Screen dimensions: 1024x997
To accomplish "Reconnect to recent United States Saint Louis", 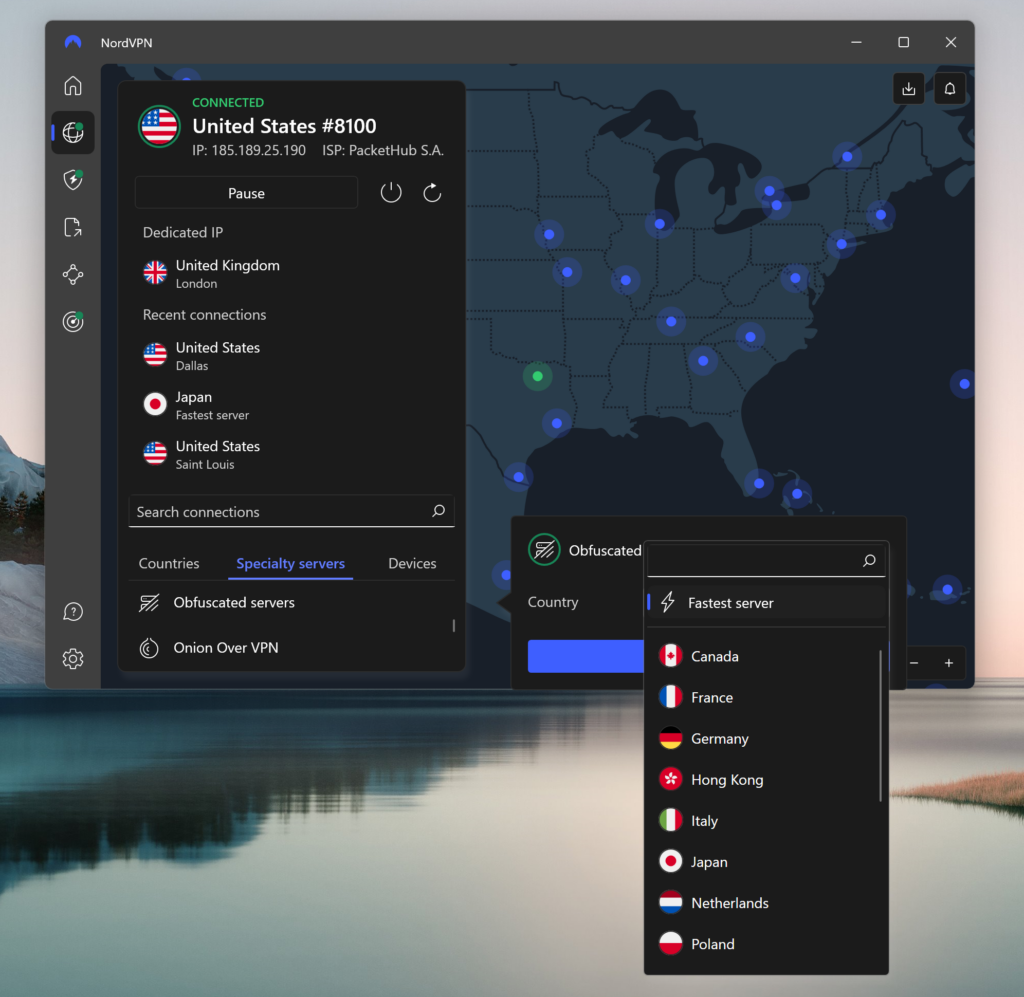I will [x=292, y=454].
